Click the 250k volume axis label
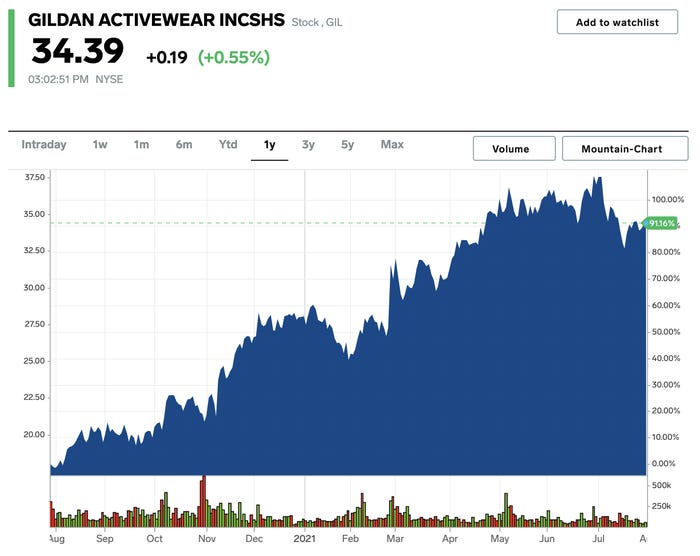Viewport: 700px width, 556px height. (x=661, y=506)
